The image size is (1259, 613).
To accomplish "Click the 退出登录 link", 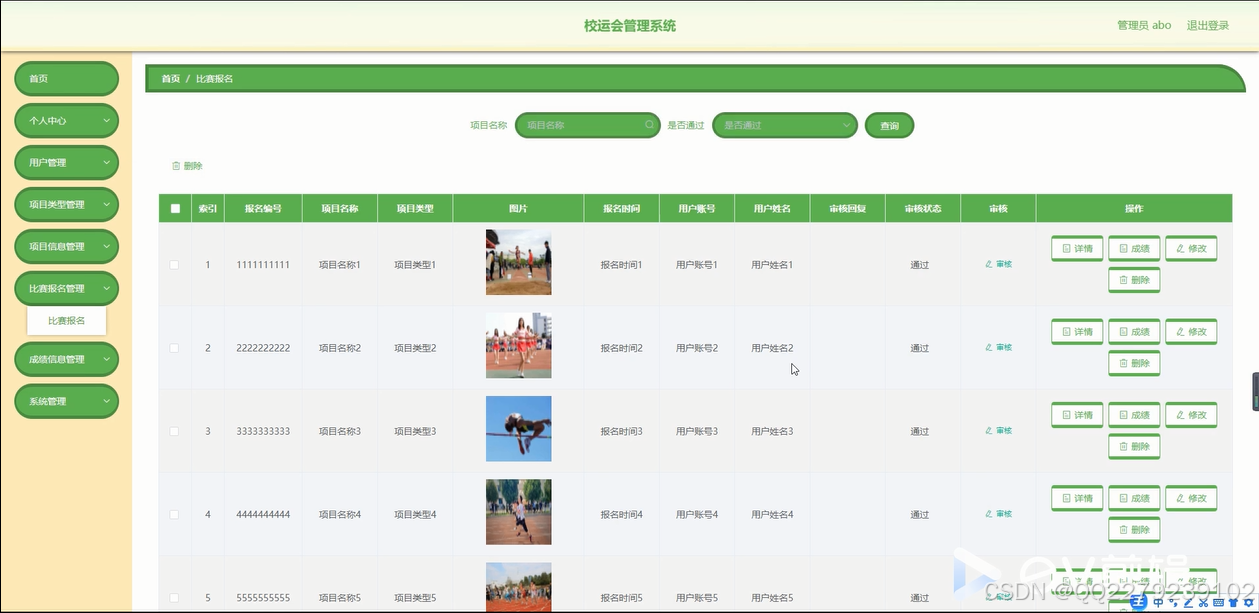I will click(1208, 26).
